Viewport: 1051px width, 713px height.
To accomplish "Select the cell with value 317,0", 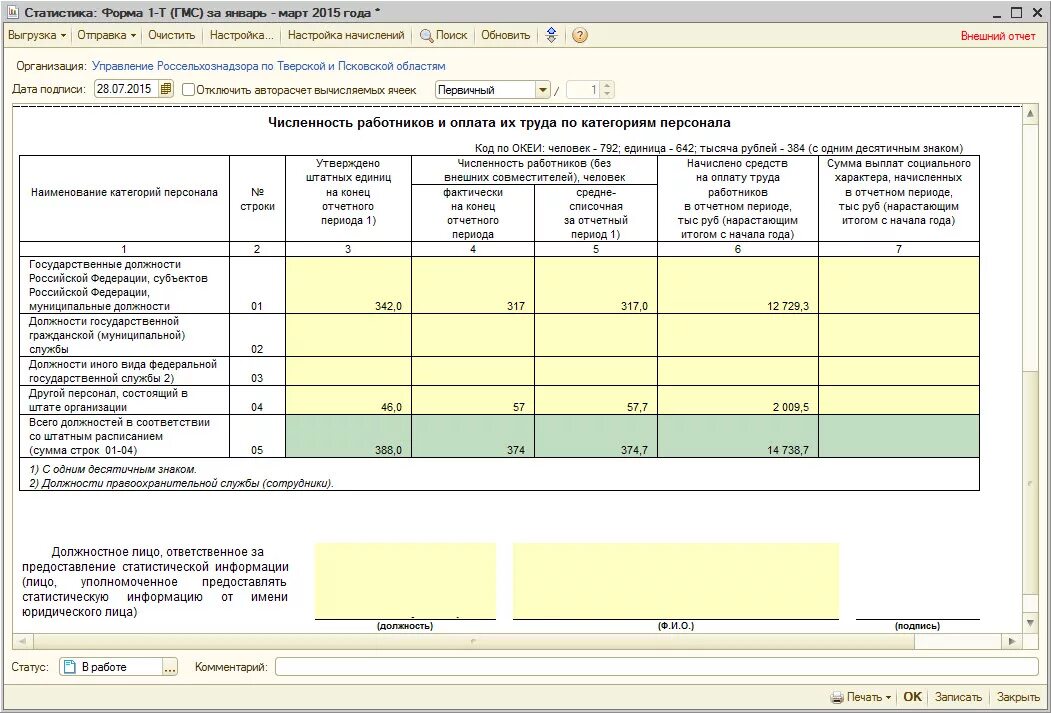I will [x=596, y=285].
